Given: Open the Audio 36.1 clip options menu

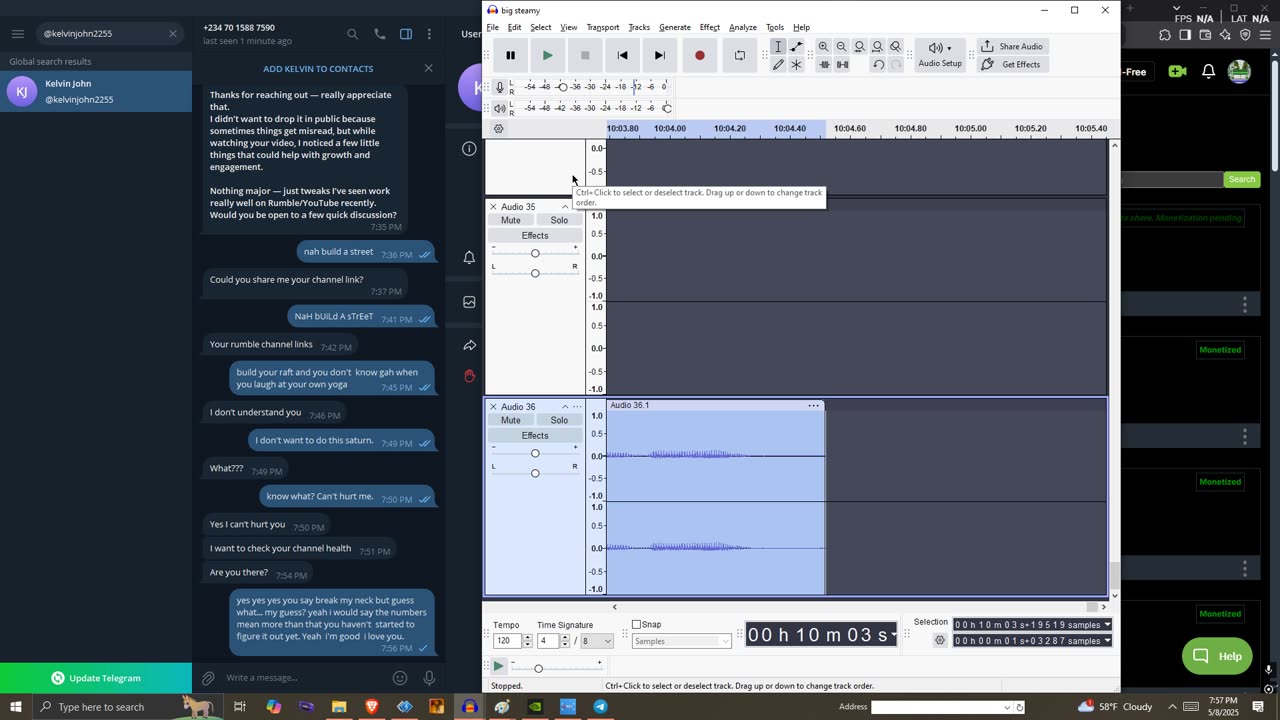Looking at the screenshot, I should tap(814, 405).
